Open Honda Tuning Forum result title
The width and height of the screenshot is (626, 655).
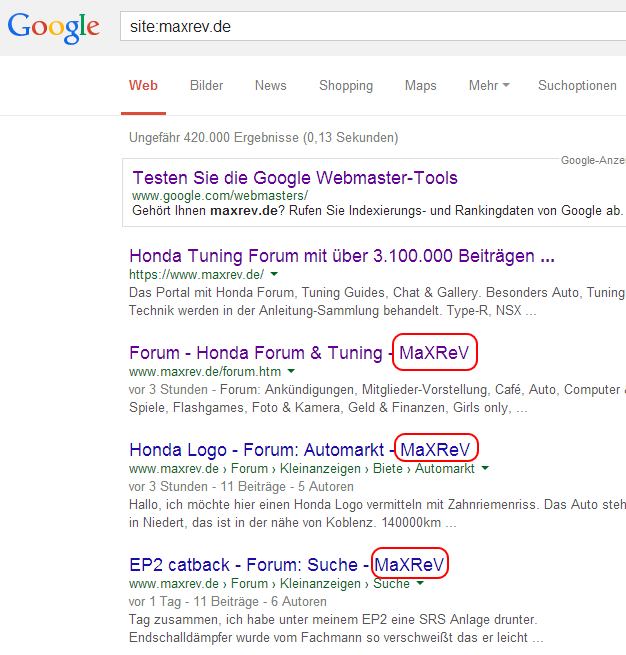[x=342, y=256]
